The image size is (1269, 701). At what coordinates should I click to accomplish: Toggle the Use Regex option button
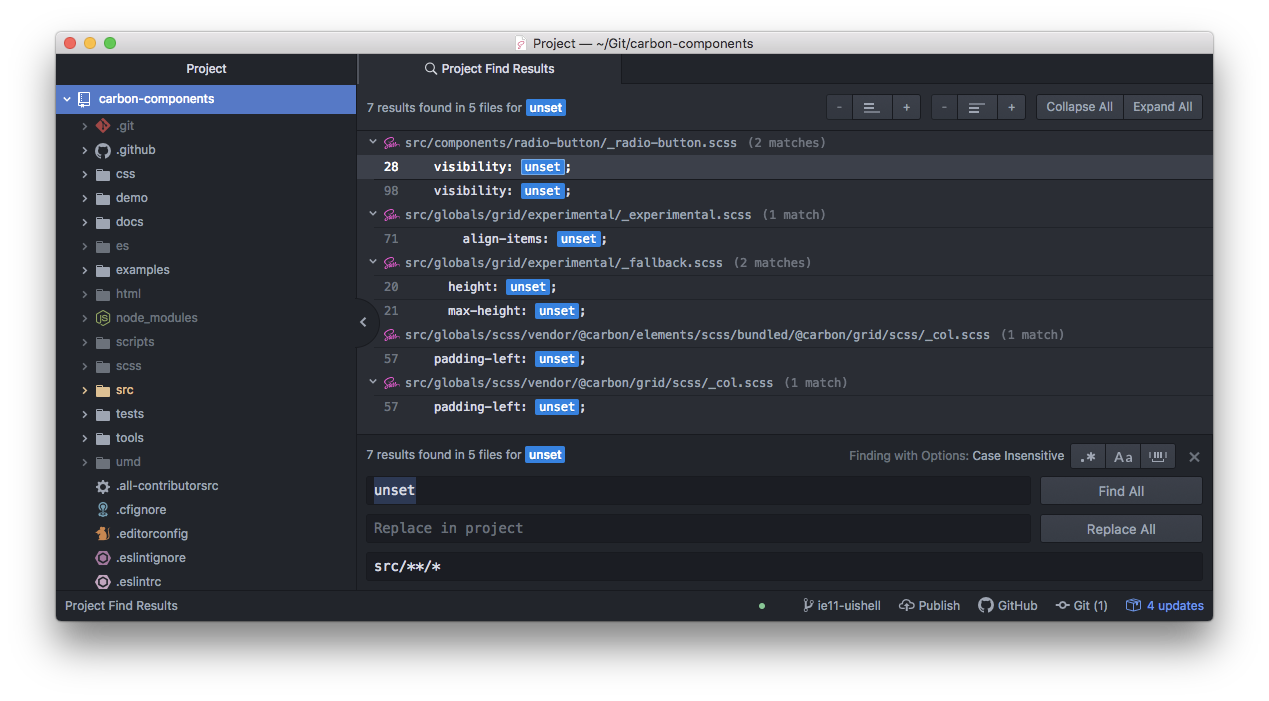[x=1088, y=456]
